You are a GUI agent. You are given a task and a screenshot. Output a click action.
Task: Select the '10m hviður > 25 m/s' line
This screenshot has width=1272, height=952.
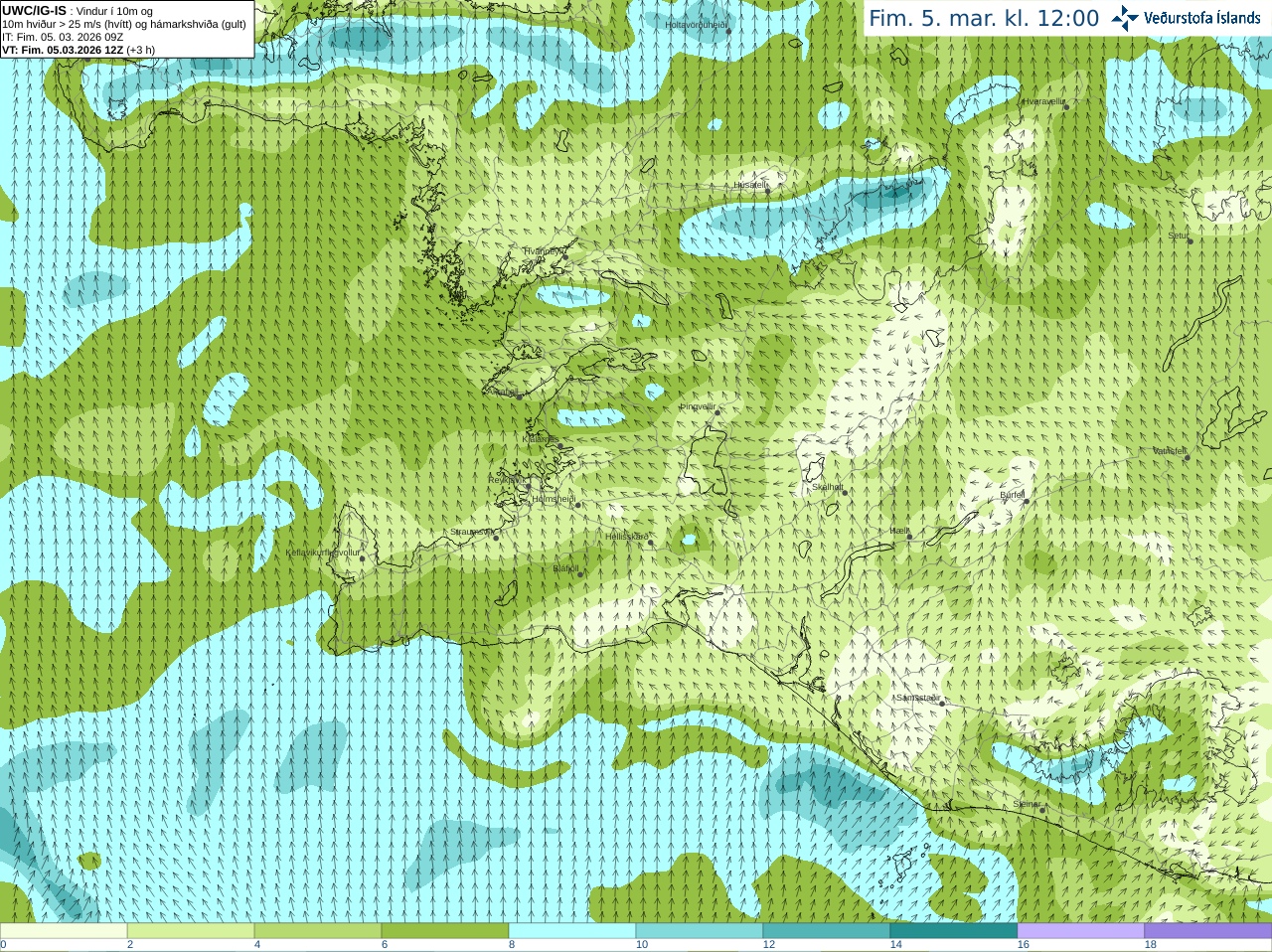[124, 24]
